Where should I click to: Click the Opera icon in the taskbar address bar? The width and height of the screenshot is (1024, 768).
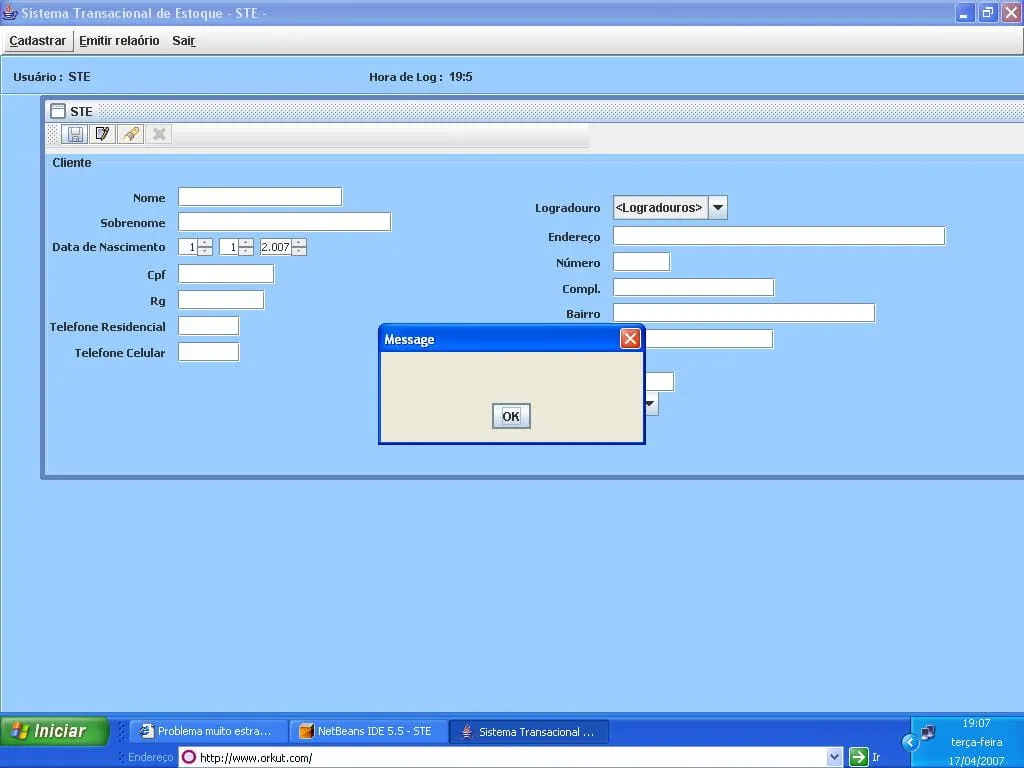(188, 758)
